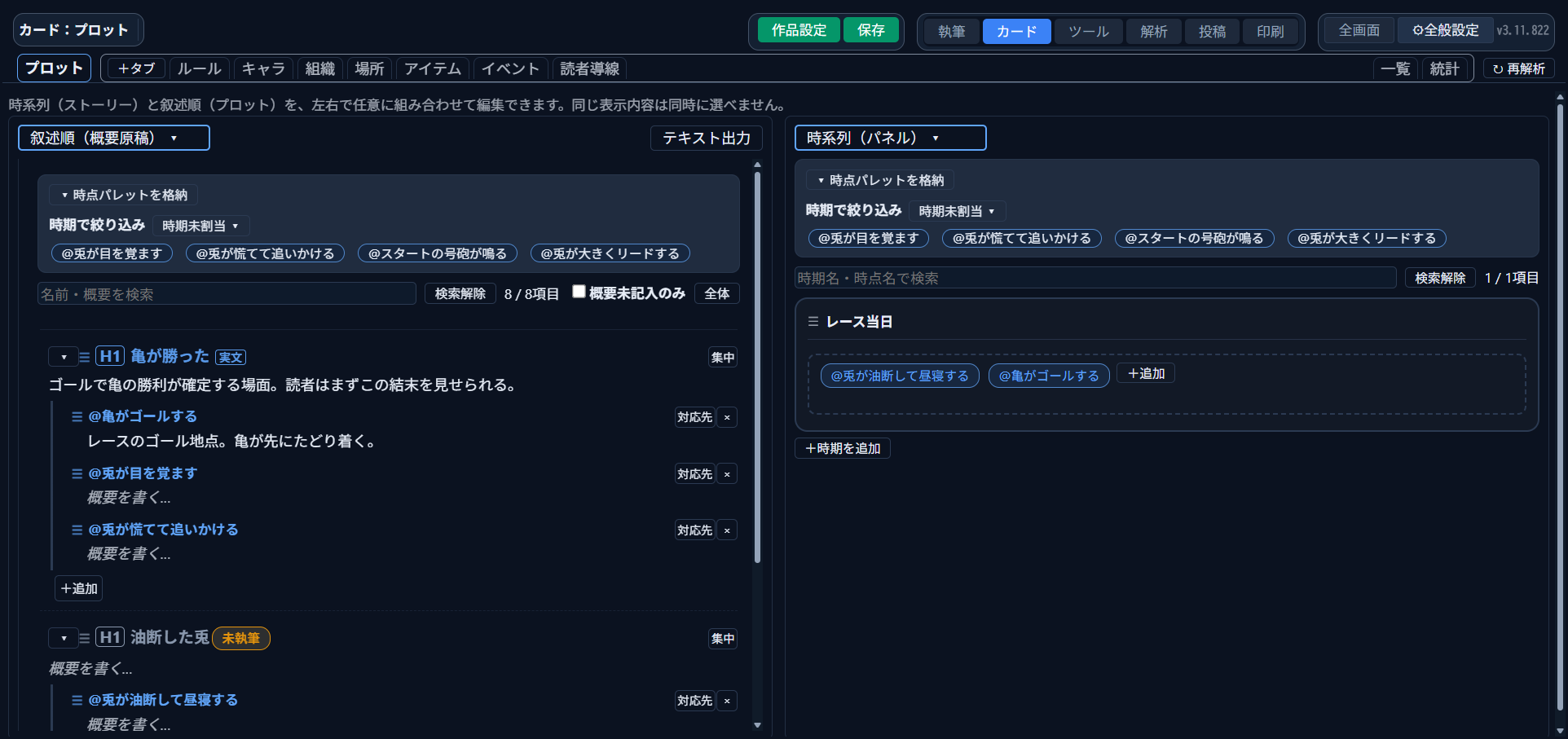Open 時系列（パネル） view dropdown
Viewport: 1568px width, 739px height.
[x=891, y=138]
